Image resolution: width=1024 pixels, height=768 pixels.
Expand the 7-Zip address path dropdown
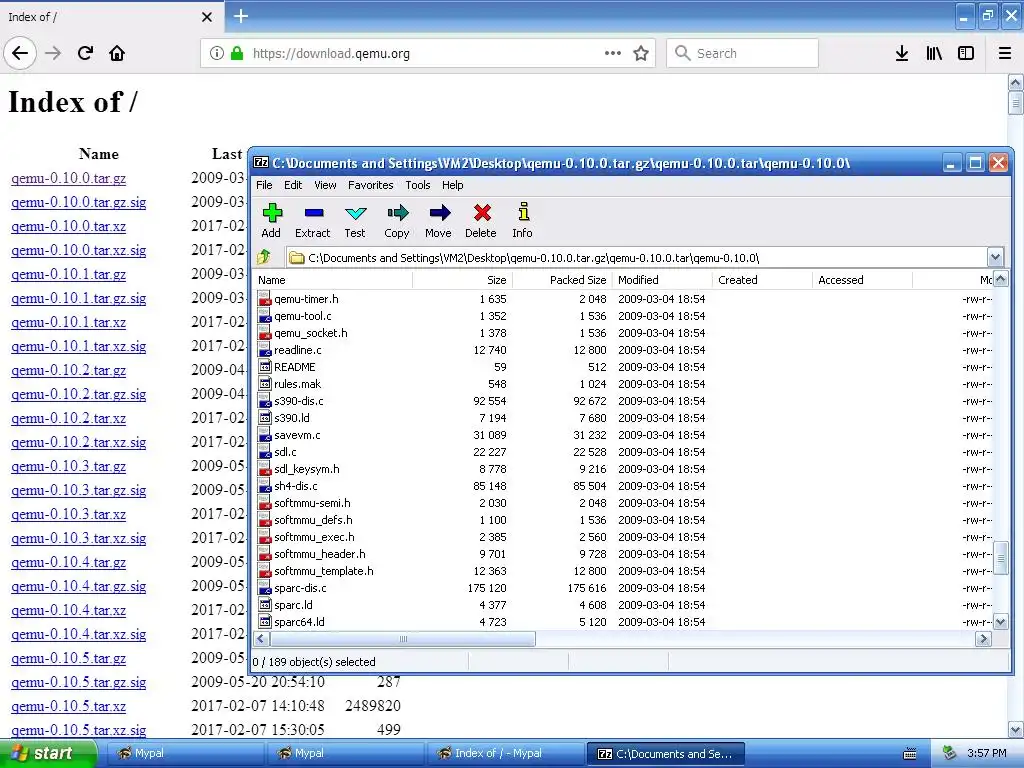point(995,257)
